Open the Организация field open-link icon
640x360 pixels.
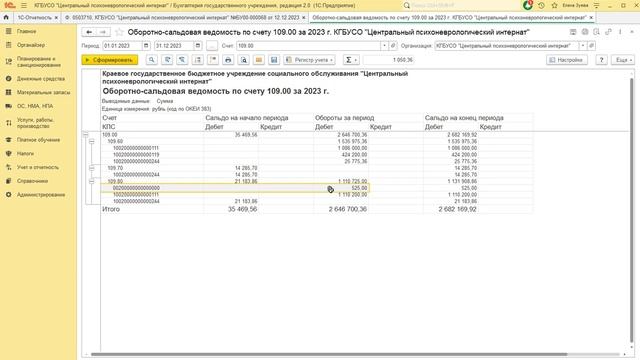(591, 46)
